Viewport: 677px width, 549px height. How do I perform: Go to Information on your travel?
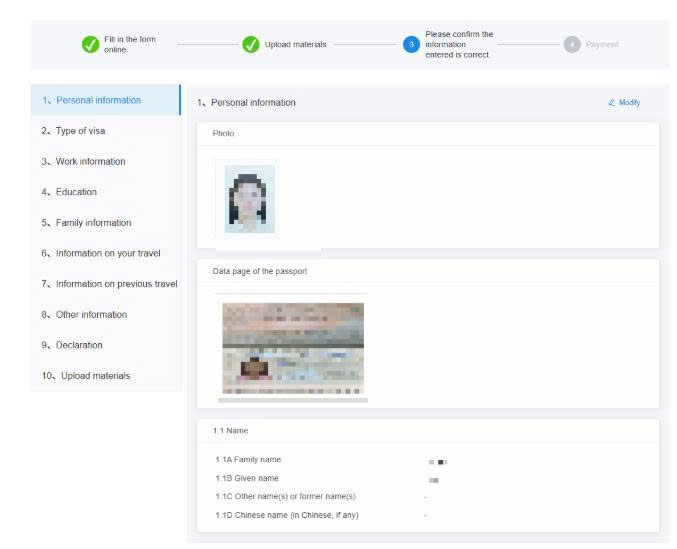coord(106,253)
